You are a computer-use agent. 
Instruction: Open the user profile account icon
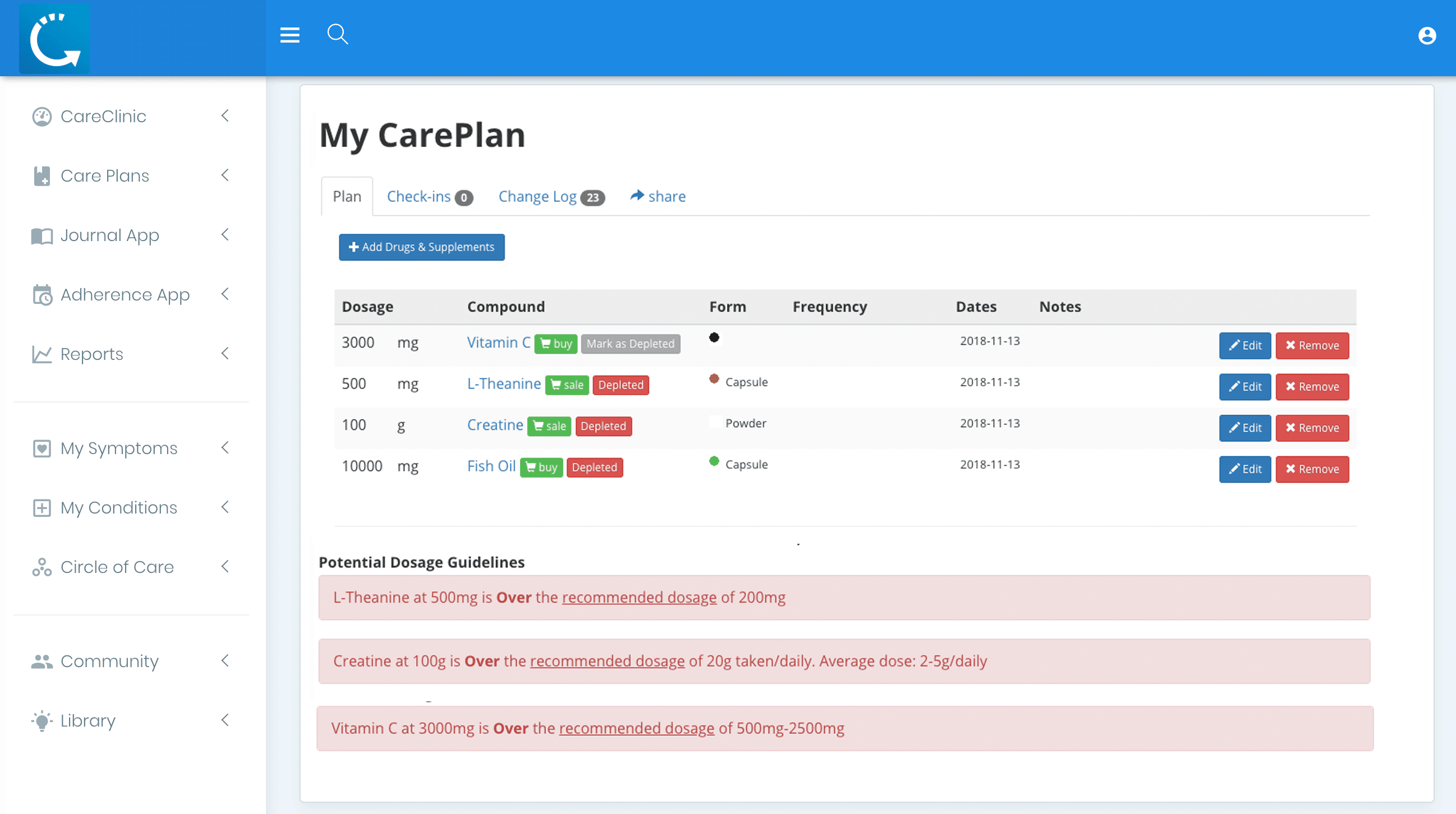[1428, 35]
